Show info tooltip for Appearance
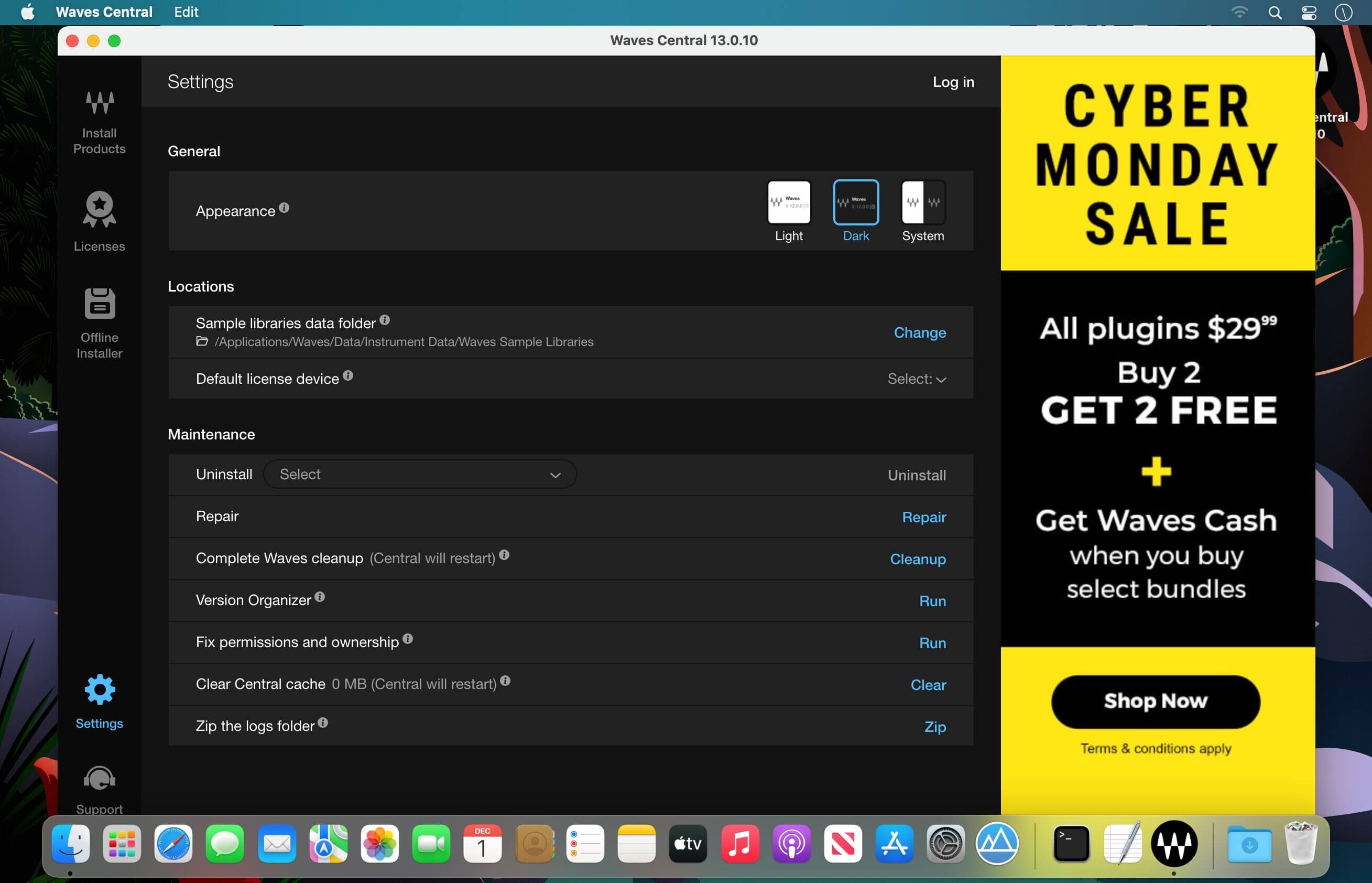The width and height of the screenshot is (1372, 883). [284, 208]
